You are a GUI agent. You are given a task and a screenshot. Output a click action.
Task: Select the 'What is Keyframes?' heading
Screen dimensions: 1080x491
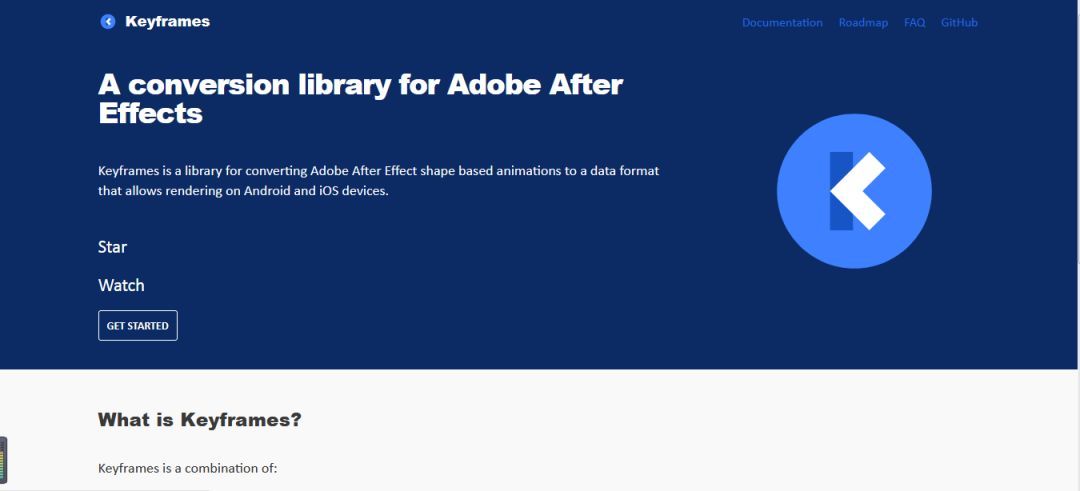(x=199, y=420)
